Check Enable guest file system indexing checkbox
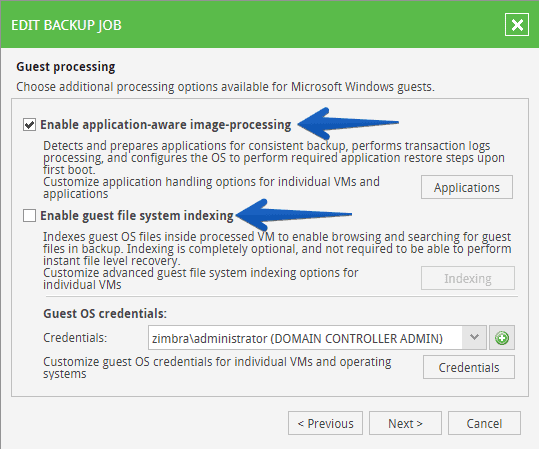The height and width of the screenshot is (449, 539). click(29, 216)
